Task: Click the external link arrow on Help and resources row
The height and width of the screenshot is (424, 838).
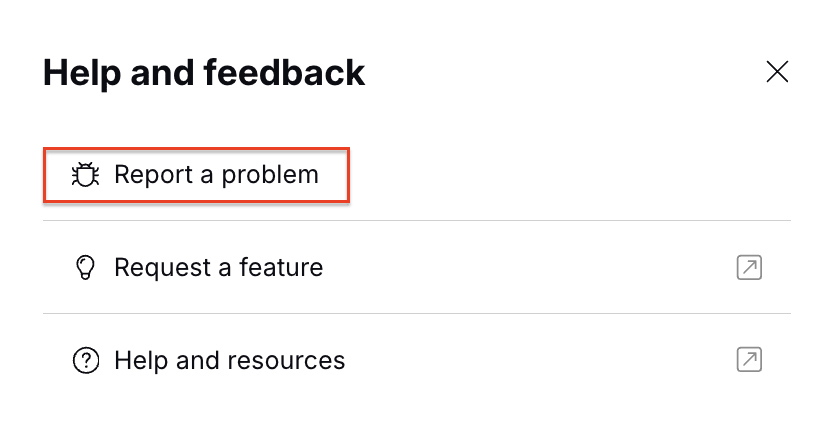Action: point(749,360)
